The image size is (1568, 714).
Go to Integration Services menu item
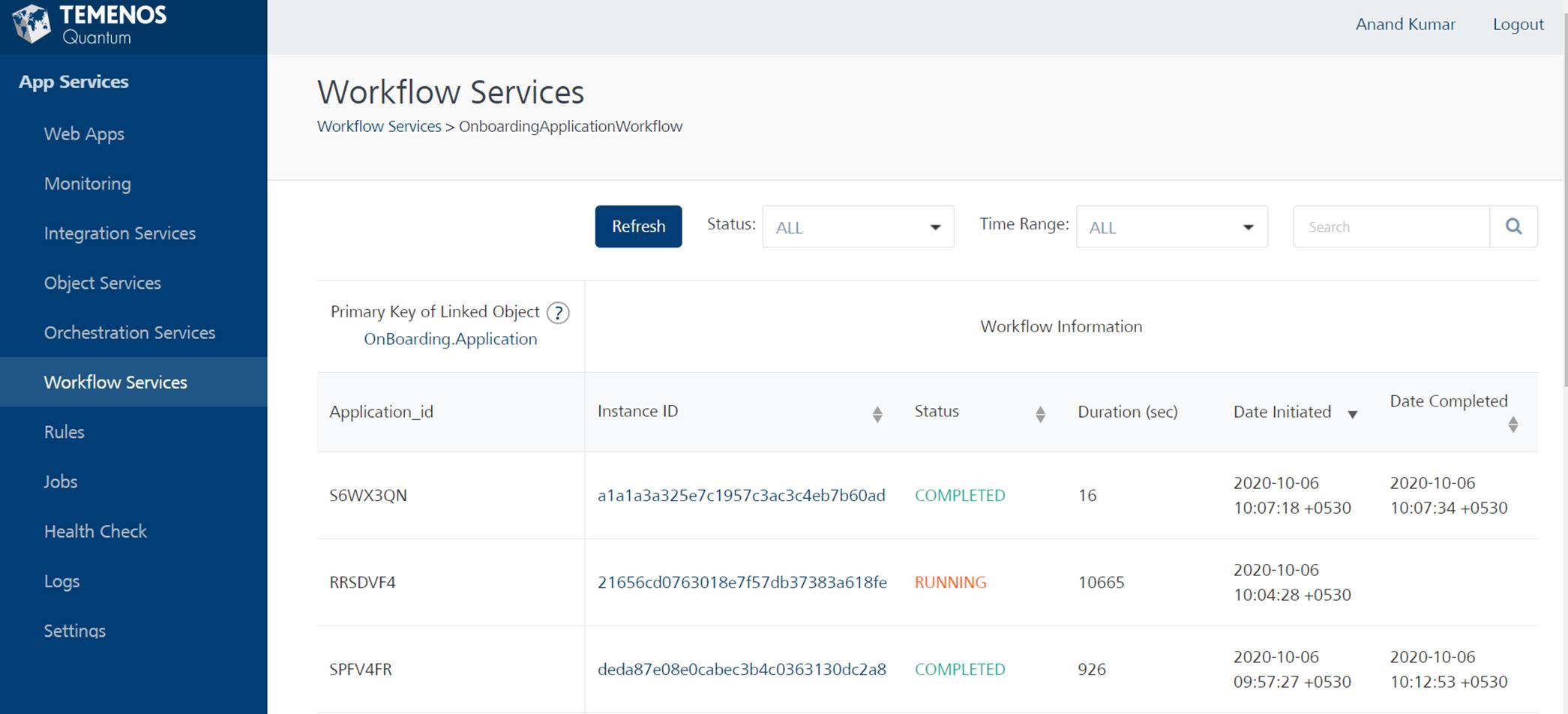(119, 233)
